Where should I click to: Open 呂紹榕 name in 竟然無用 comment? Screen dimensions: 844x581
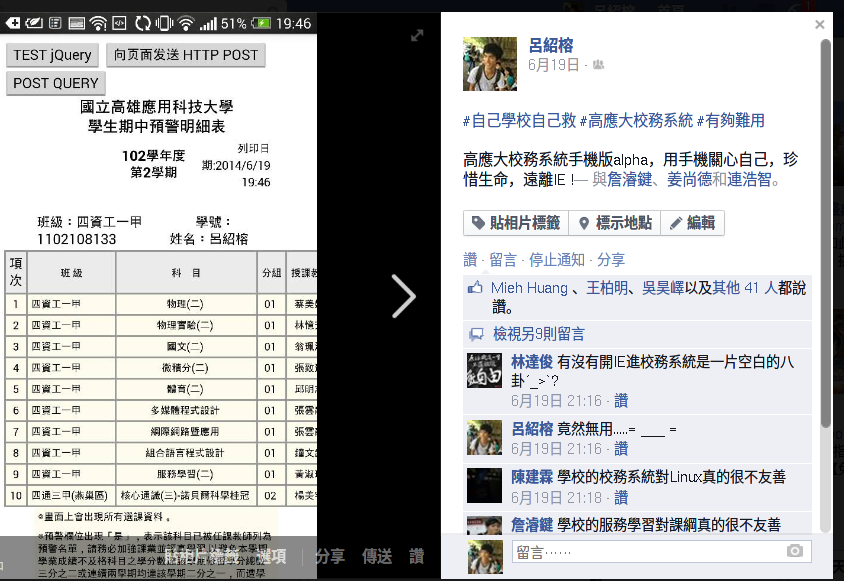(x=532, y=429)
